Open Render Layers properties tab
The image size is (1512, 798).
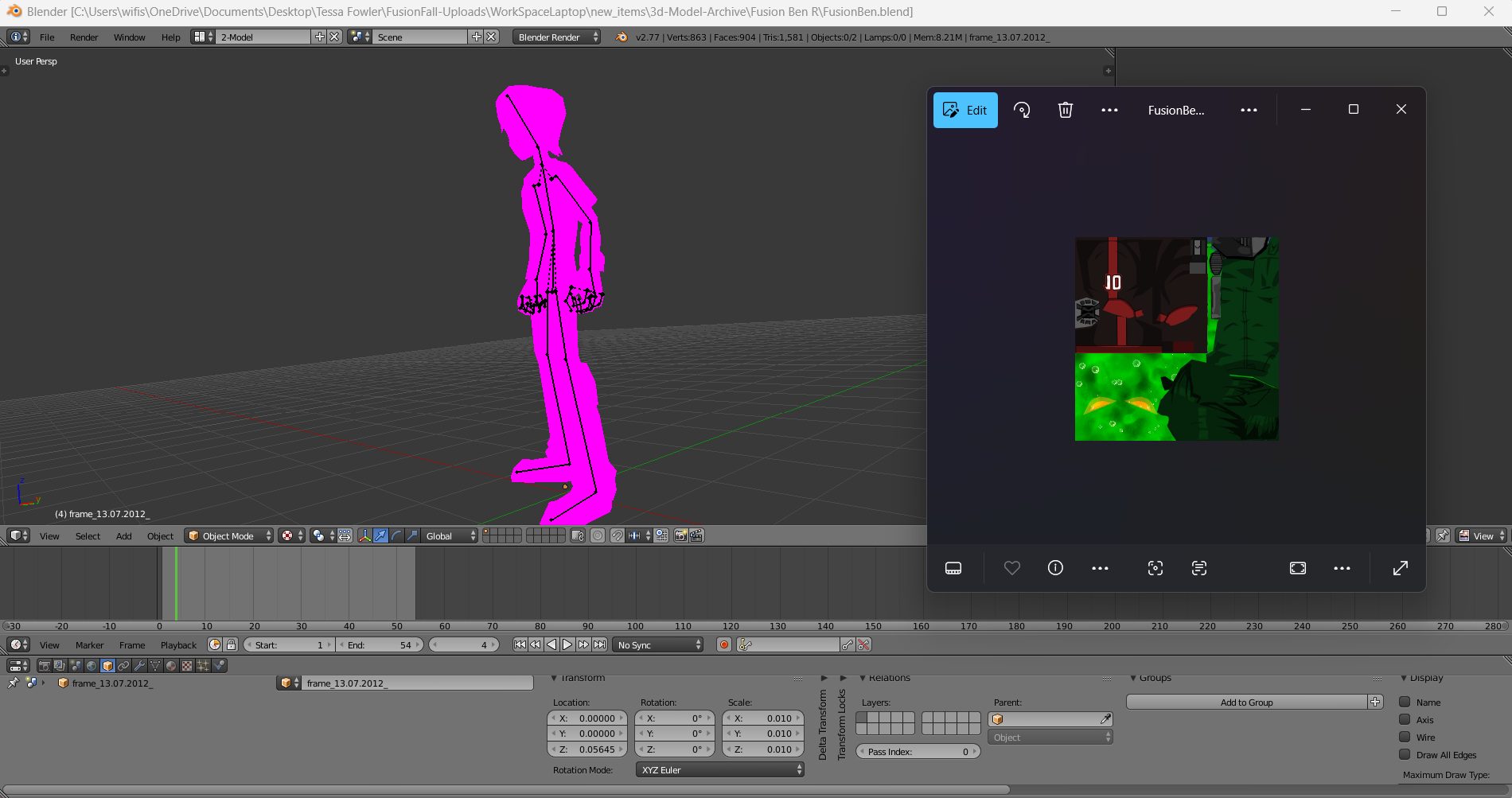60,665
